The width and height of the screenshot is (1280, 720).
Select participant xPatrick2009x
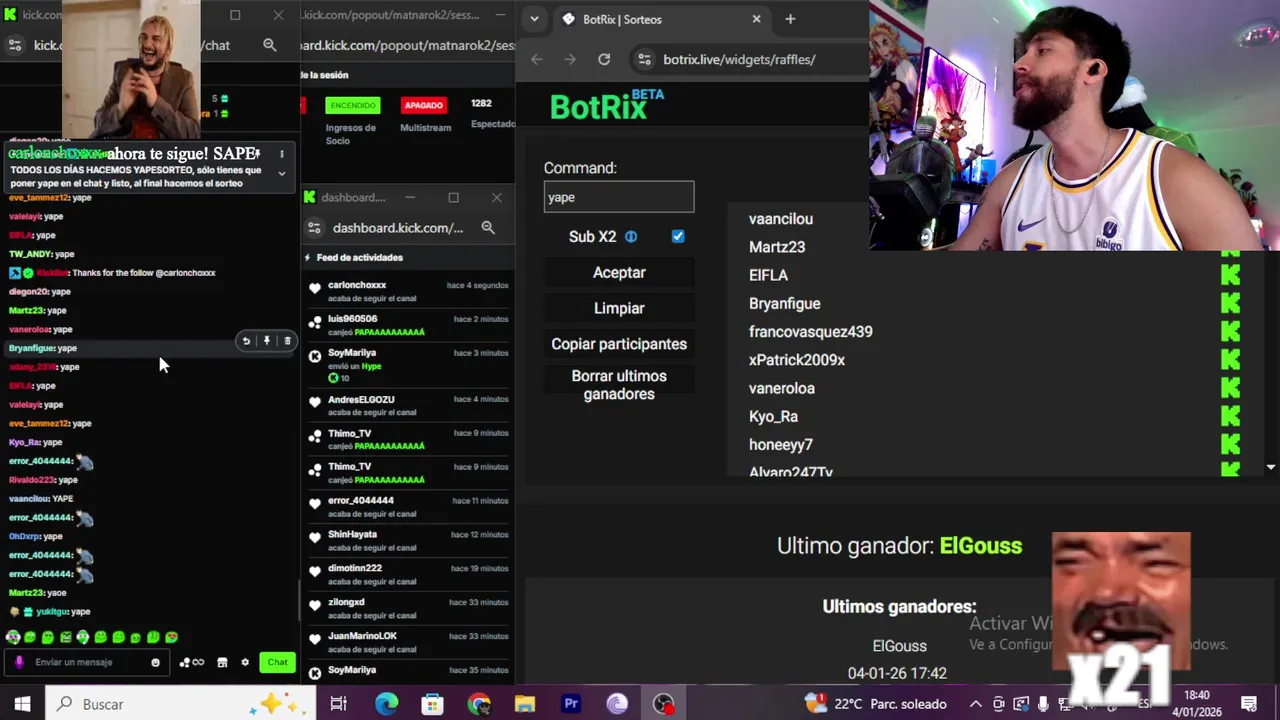click(797, 360)
